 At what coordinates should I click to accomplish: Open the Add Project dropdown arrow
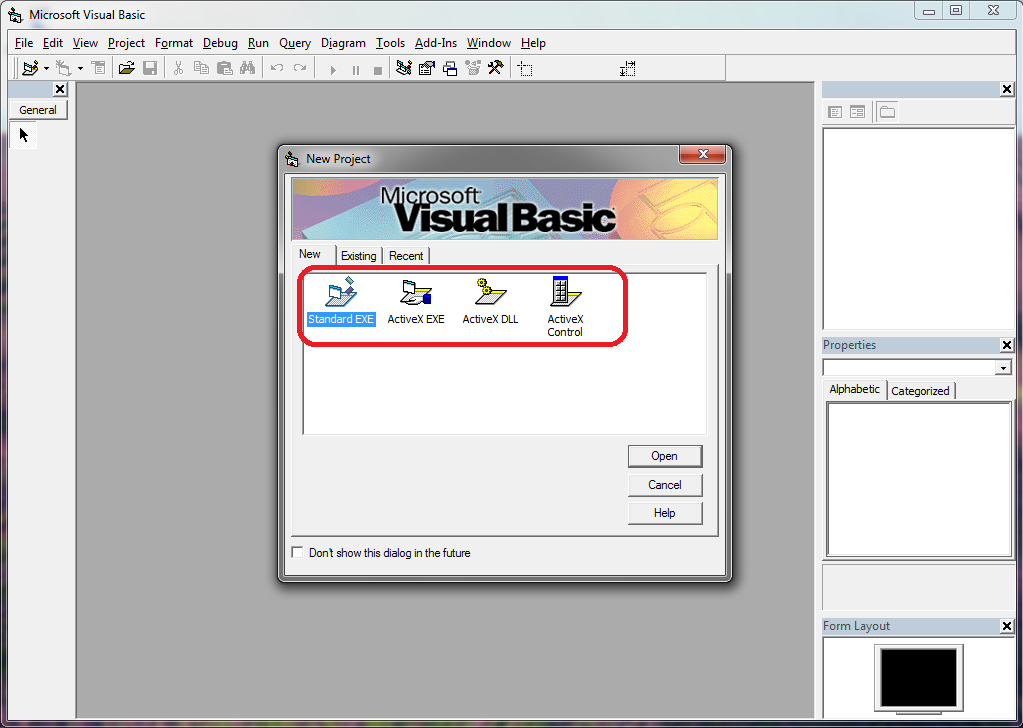46,68
